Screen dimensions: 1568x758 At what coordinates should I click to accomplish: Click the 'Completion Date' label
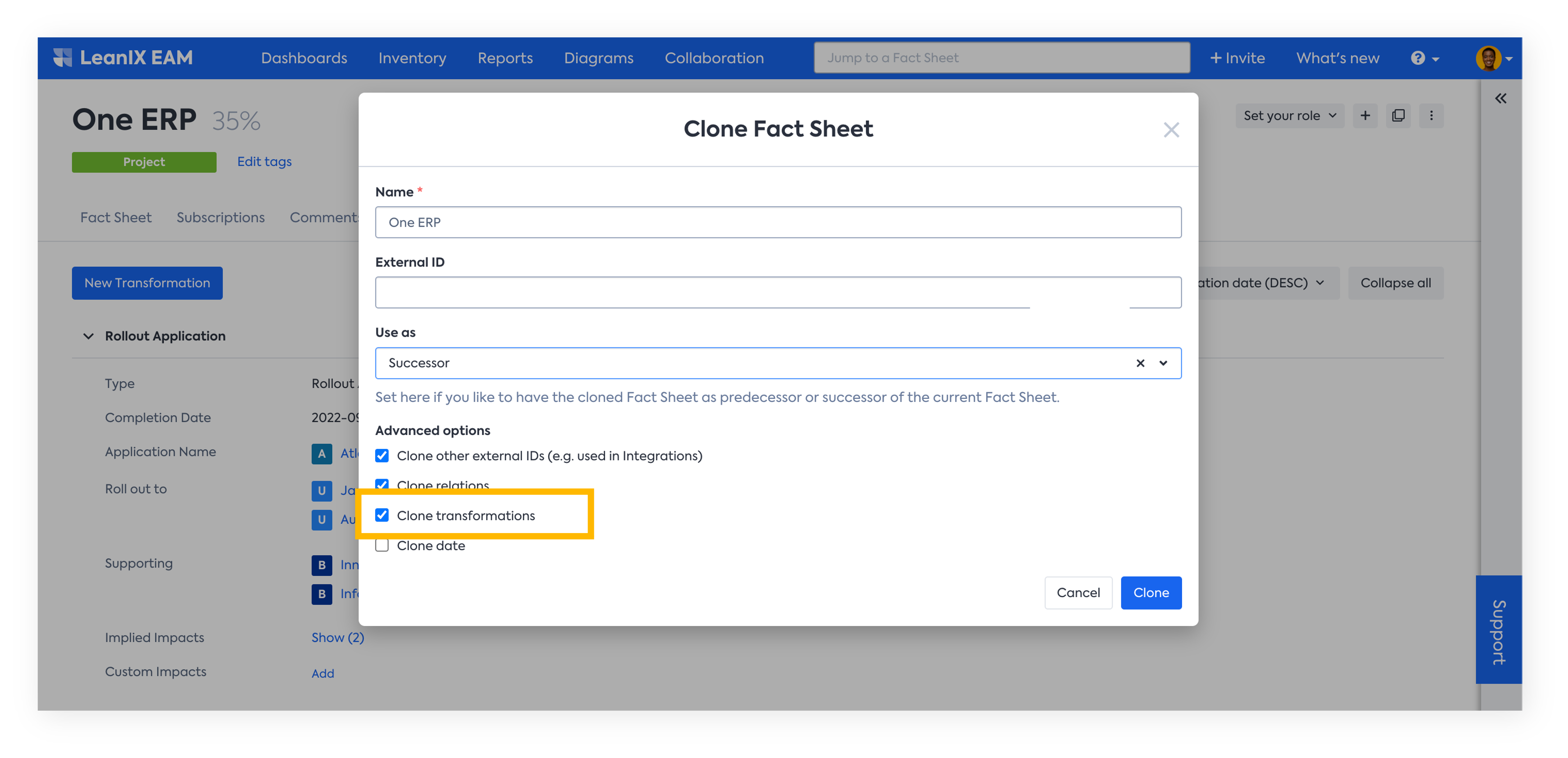pos(158,417)
